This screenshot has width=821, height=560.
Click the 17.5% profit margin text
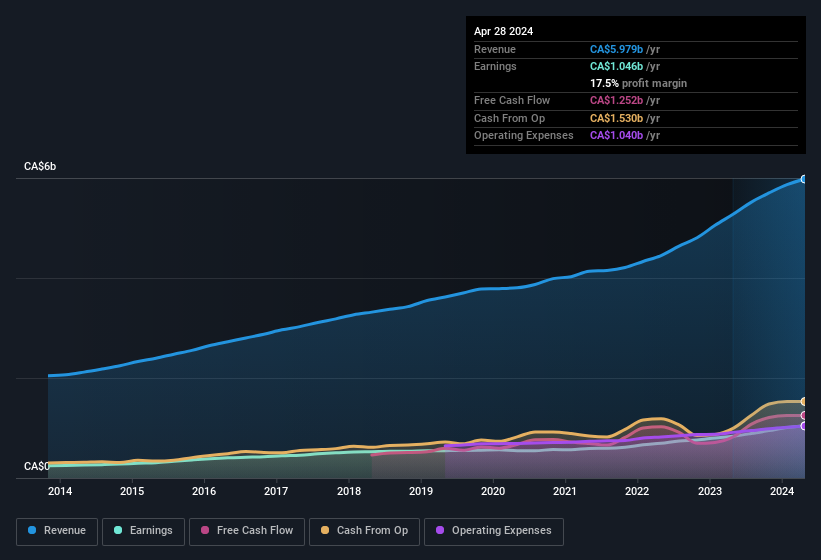tap(638, 83)
